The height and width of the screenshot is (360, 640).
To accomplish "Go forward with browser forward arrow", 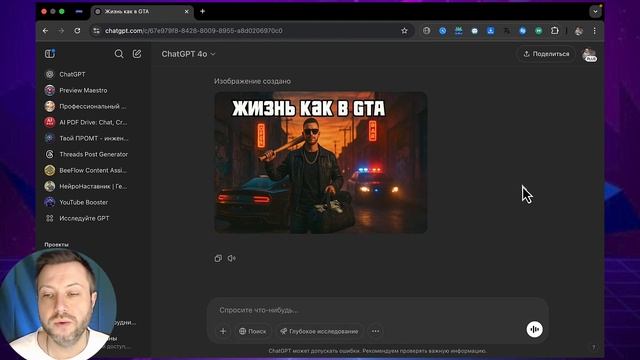I will [61, 31].
